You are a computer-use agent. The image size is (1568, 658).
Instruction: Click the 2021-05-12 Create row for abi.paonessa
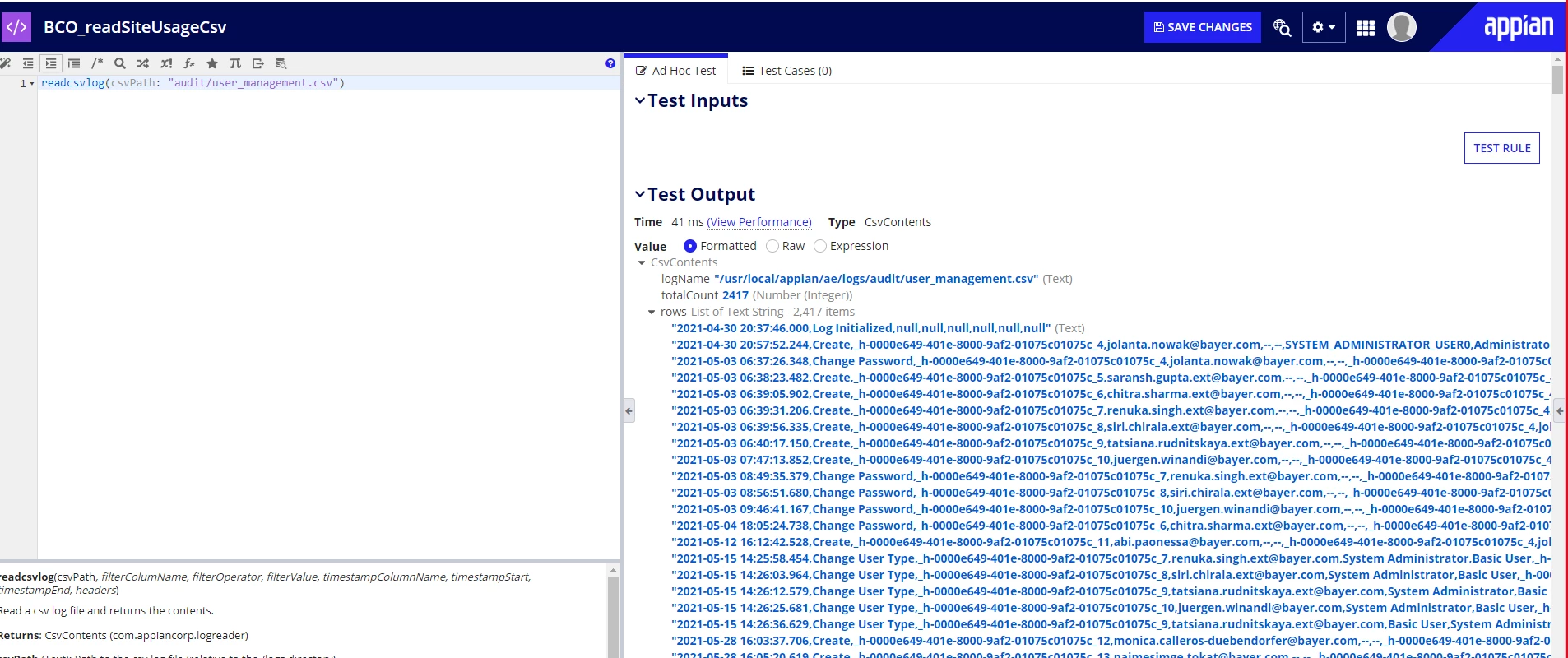[x=1111, y=542]
